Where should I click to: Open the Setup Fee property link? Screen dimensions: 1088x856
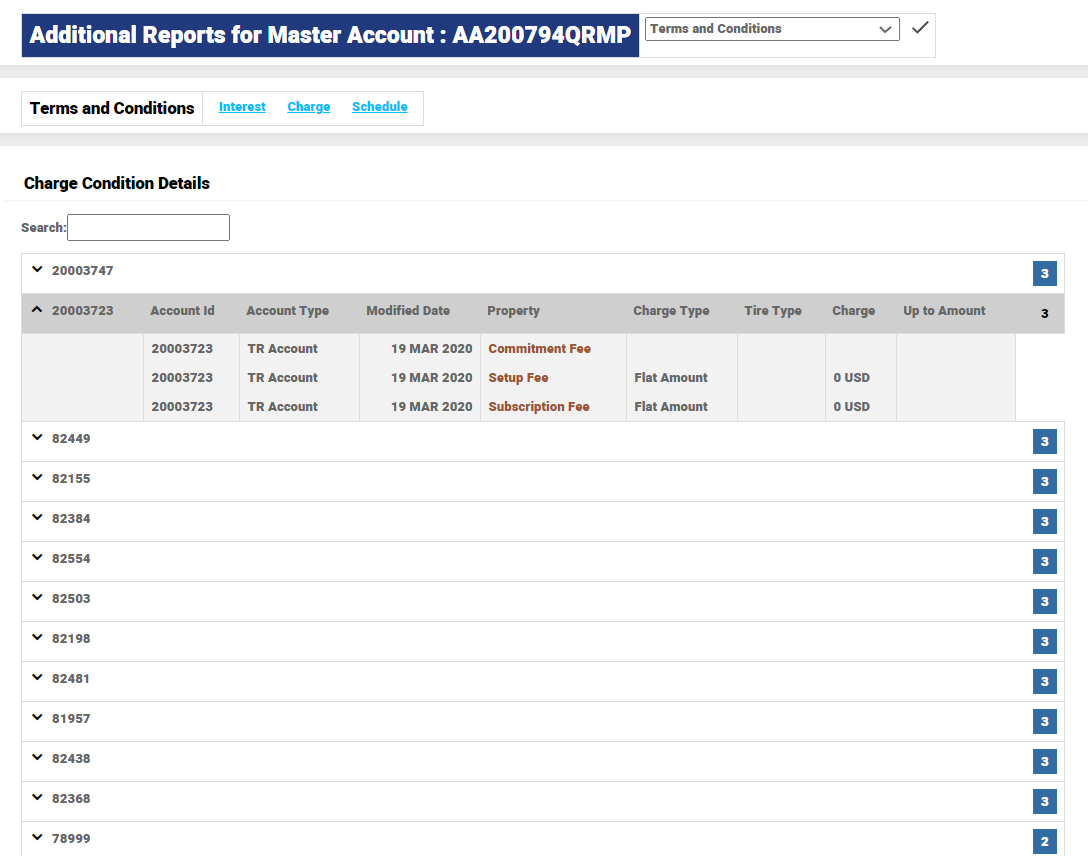point(518,378)
